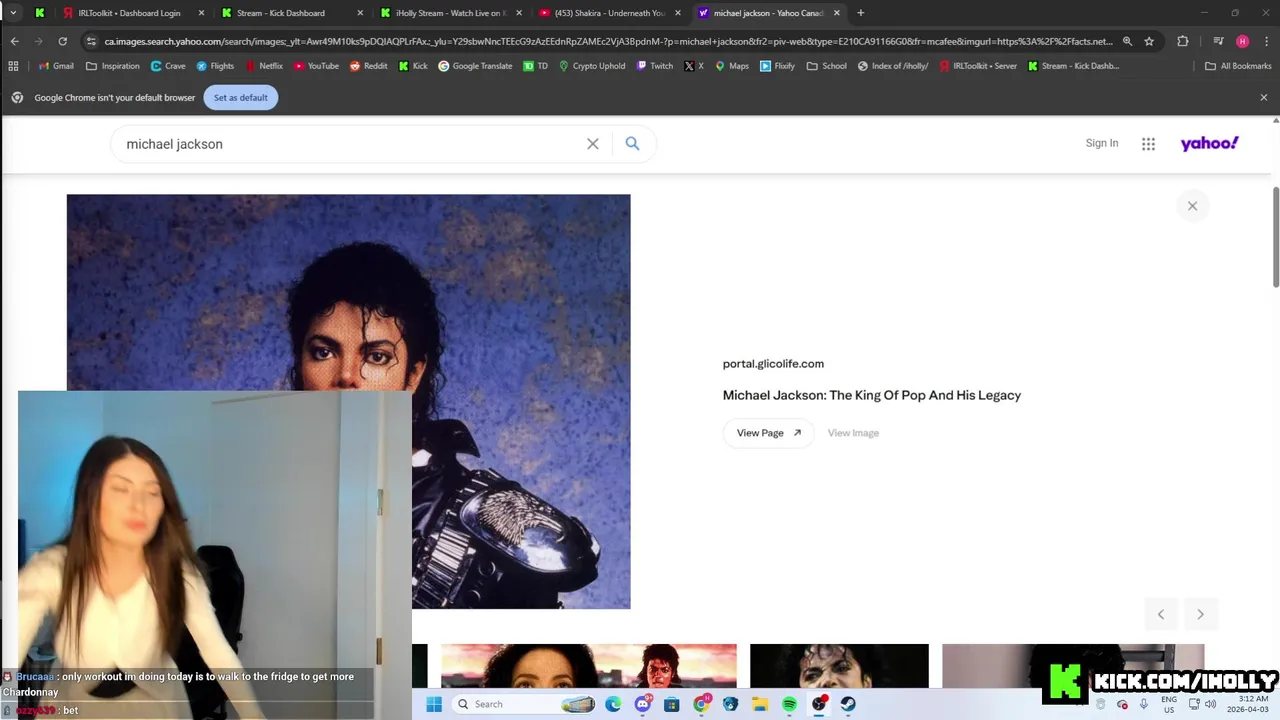Open the Reddit bookmark
Image resolution: width=1280 pixels, height=720 pixels.
(368, 66)
